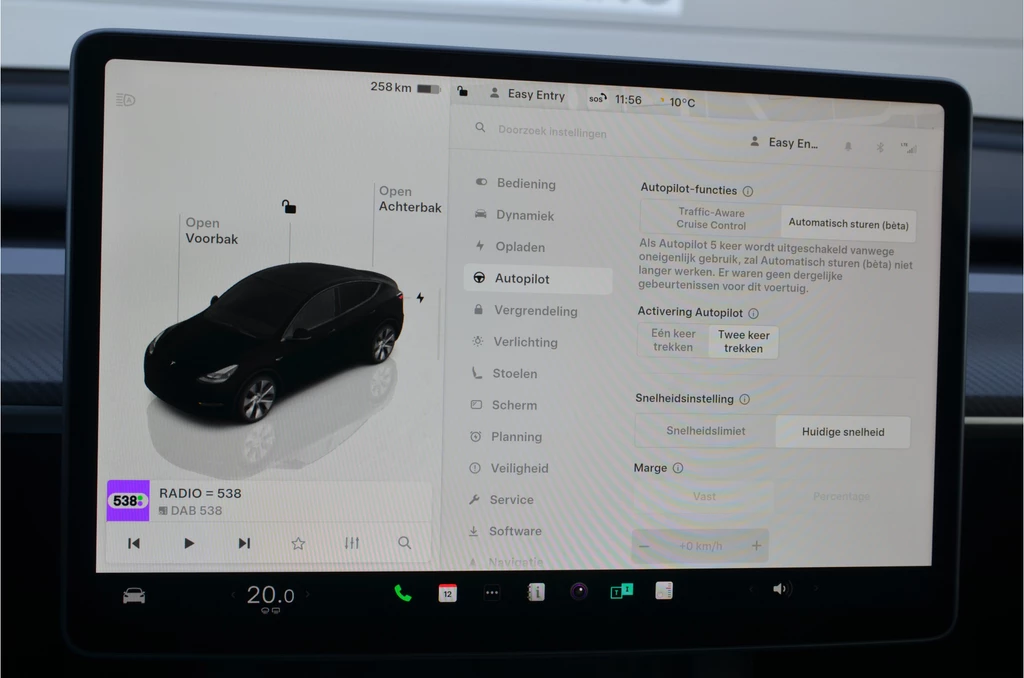Tap the Radio 538 station logo
Viewport: 1024px width, 678px height.
click(128, 501)
